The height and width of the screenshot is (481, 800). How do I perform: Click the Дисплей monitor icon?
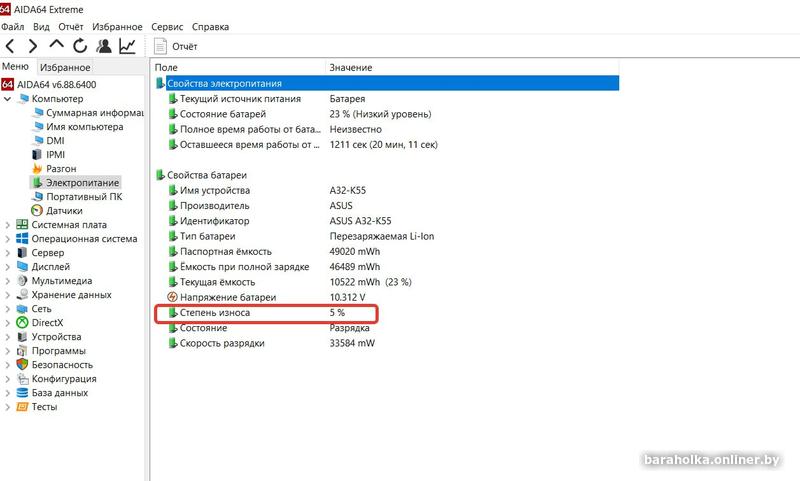(22, 266)
